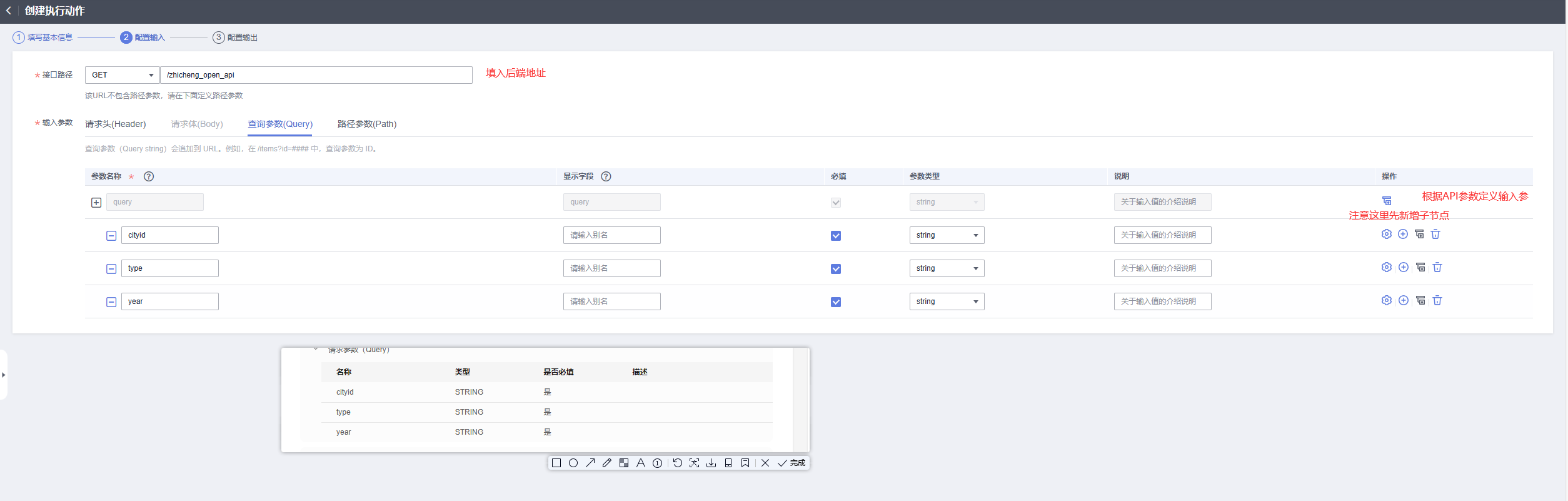This screenshot has height=501, width=1568.
Task: Open settings gear for type row
Action: pos(1387,267)
